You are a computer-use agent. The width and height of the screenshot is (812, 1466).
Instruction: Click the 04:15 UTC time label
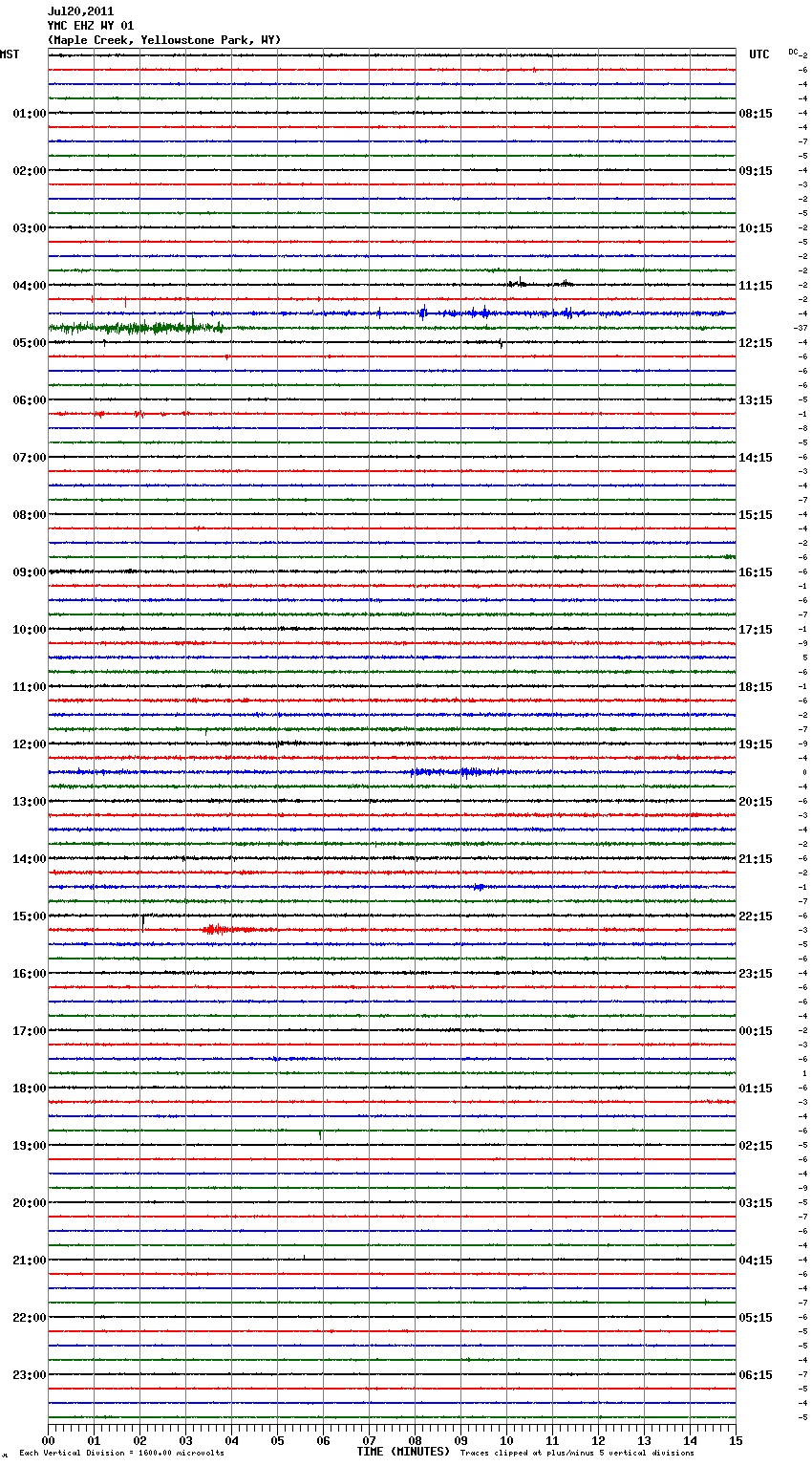tap(756, 1261)
